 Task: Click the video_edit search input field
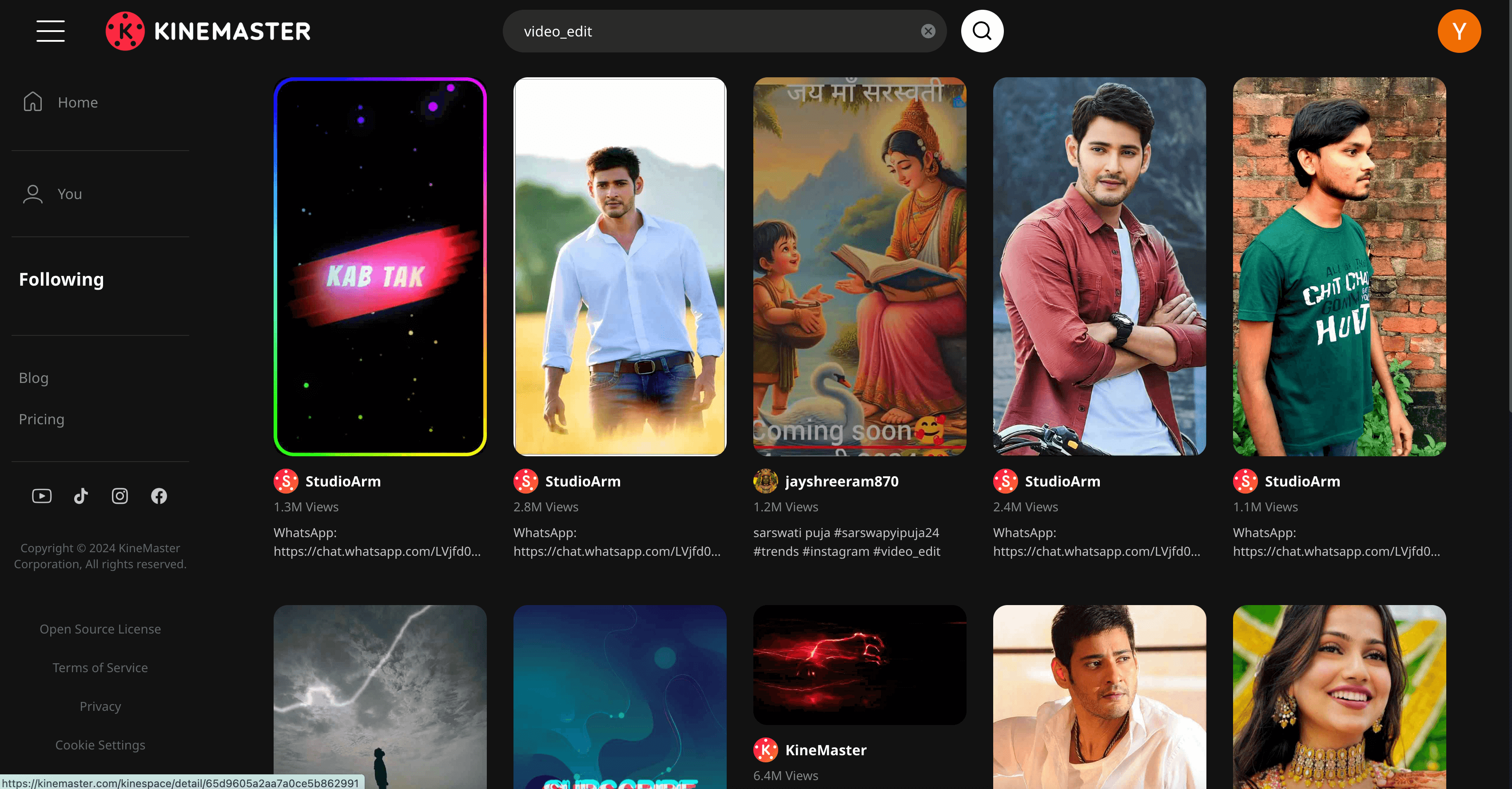(714, 31)
